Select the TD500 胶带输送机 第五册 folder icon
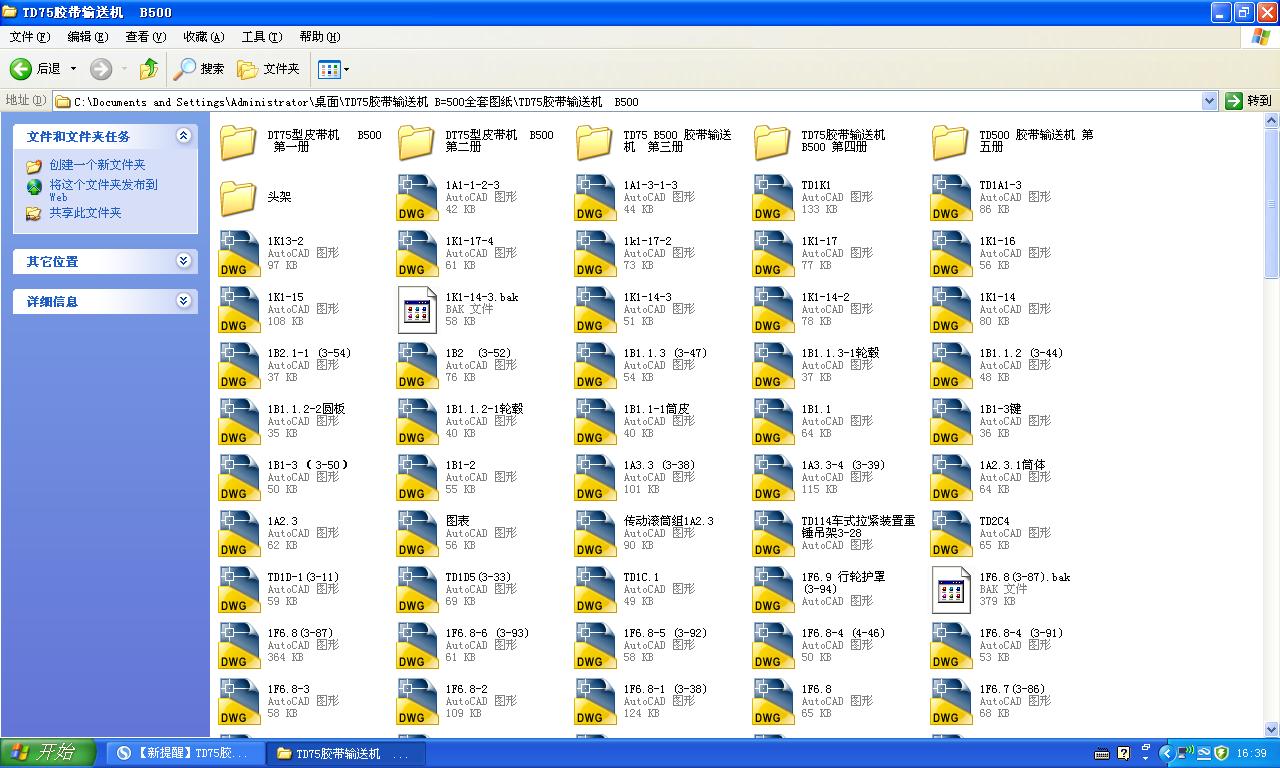This screenshot has height=768, width=1280. click(x=951, y=141)
